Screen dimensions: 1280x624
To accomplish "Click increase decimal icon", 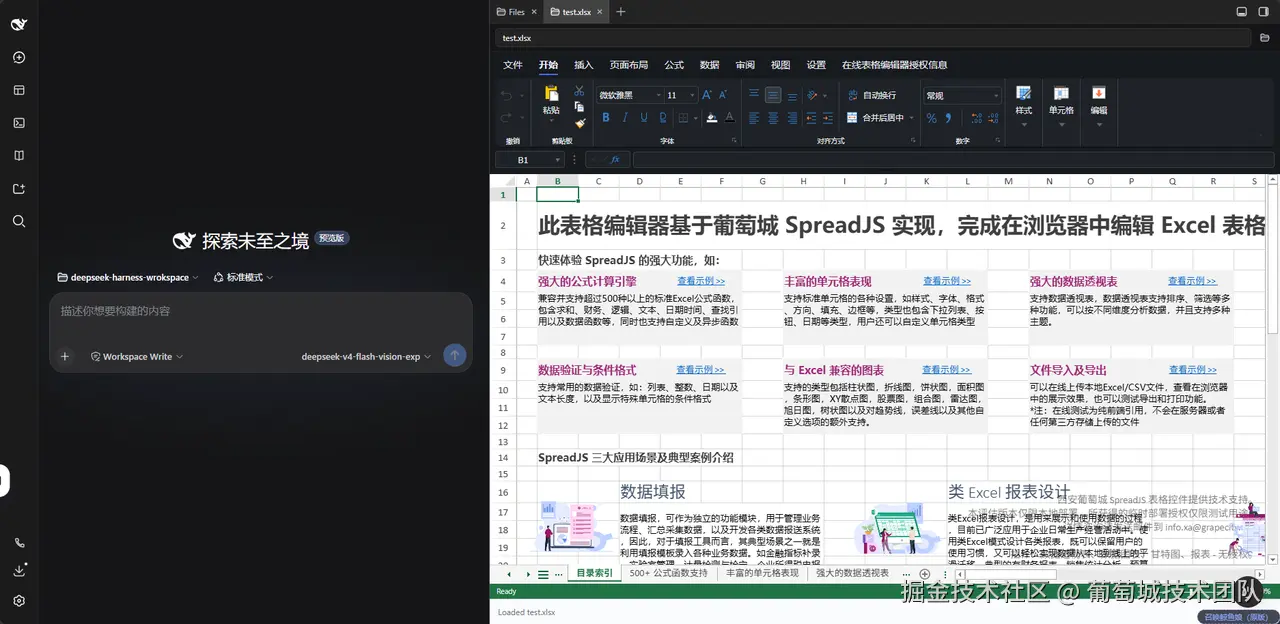I will coord(977,118).
